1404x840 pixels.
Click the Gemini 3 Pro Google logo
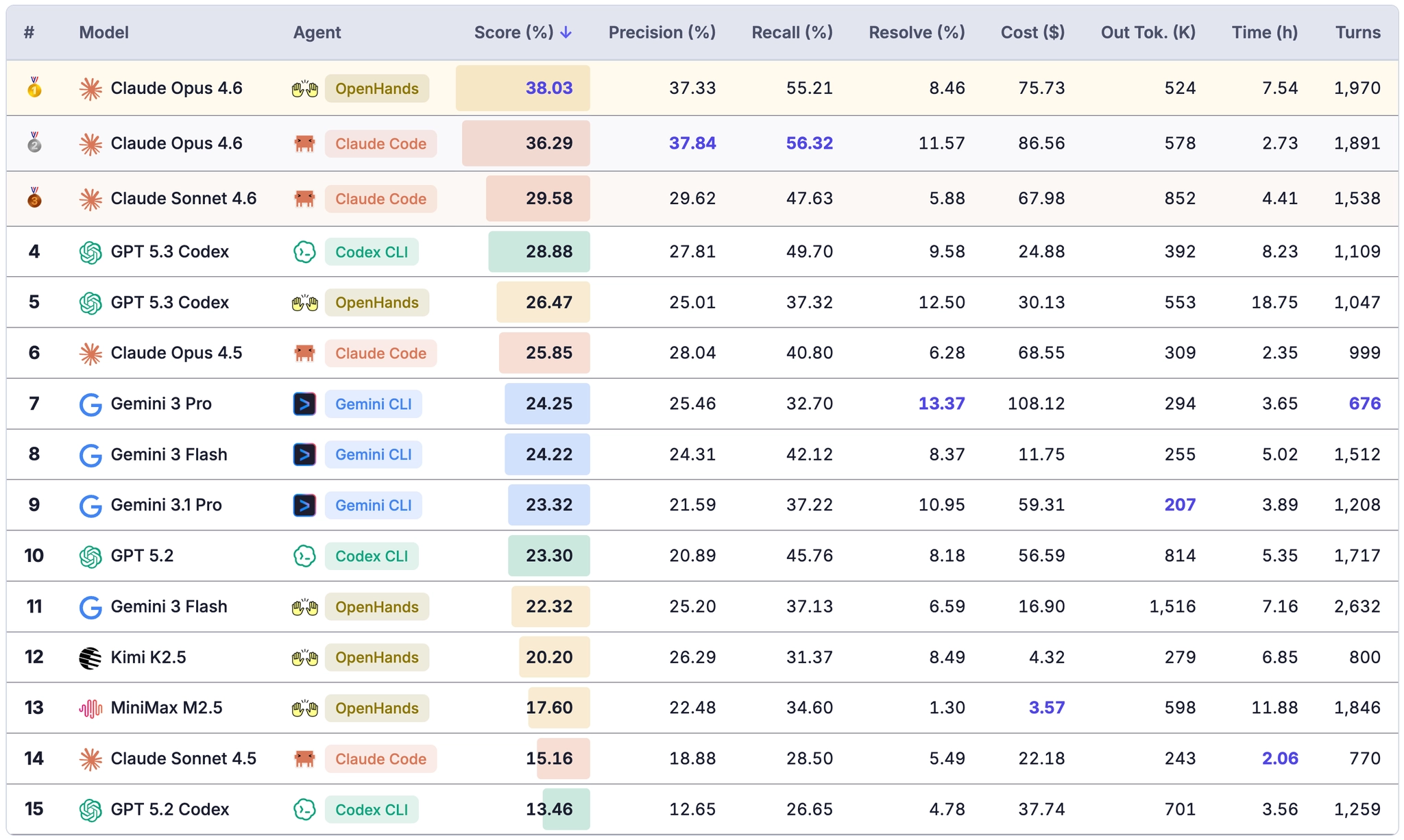click(x=90, y=404)
